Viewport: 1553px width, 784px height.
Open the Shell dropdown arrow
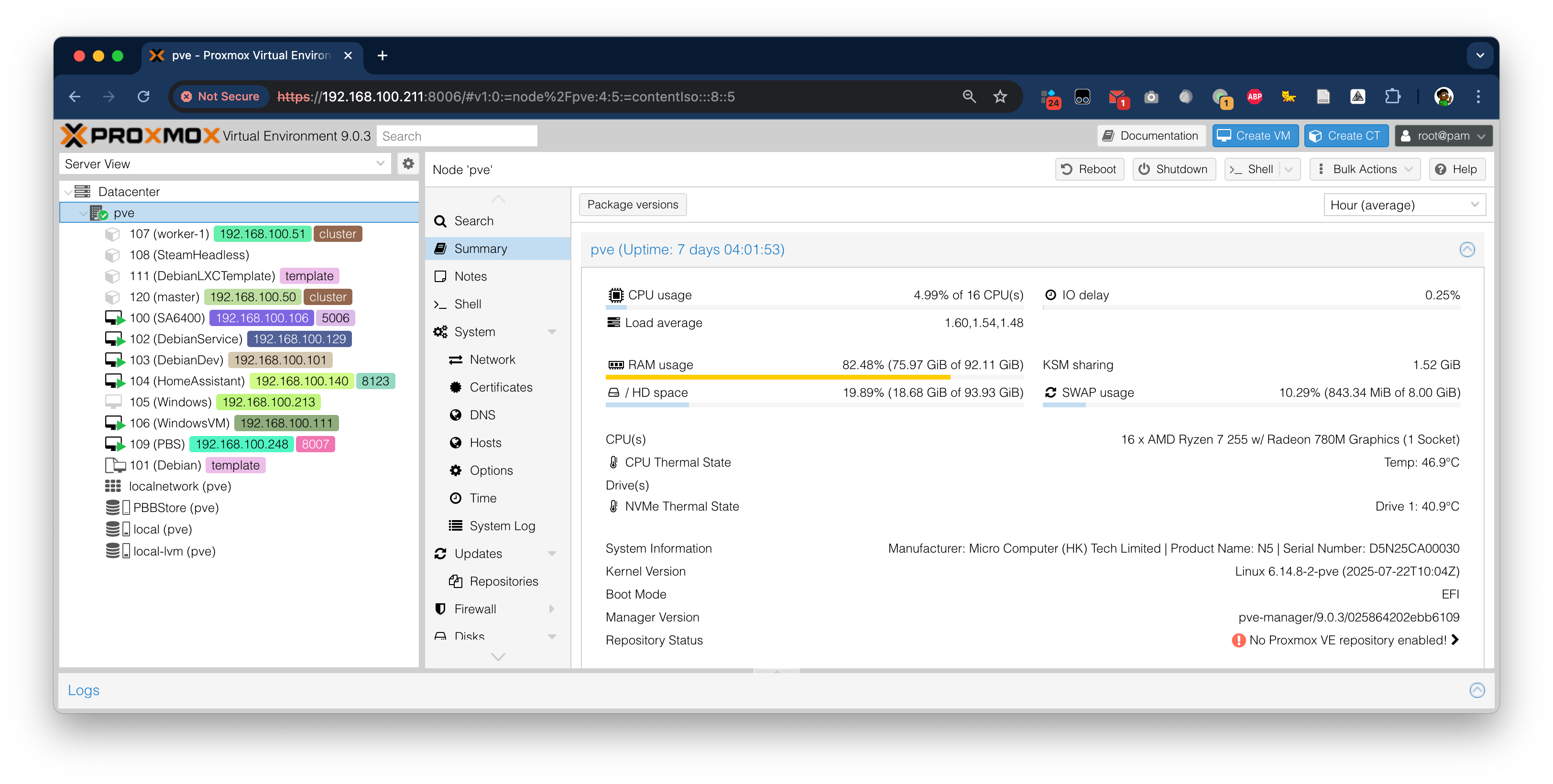1288,169
